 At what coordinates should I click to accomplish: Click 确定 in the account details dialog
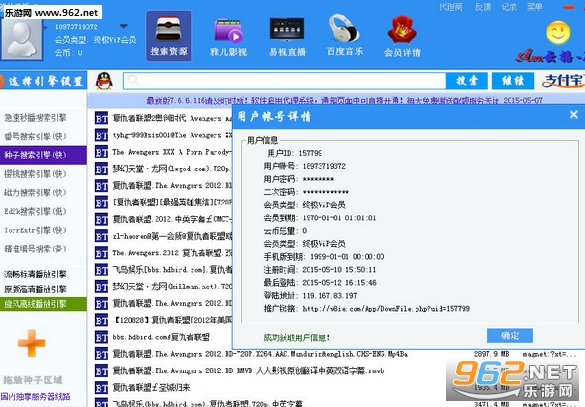510,335
